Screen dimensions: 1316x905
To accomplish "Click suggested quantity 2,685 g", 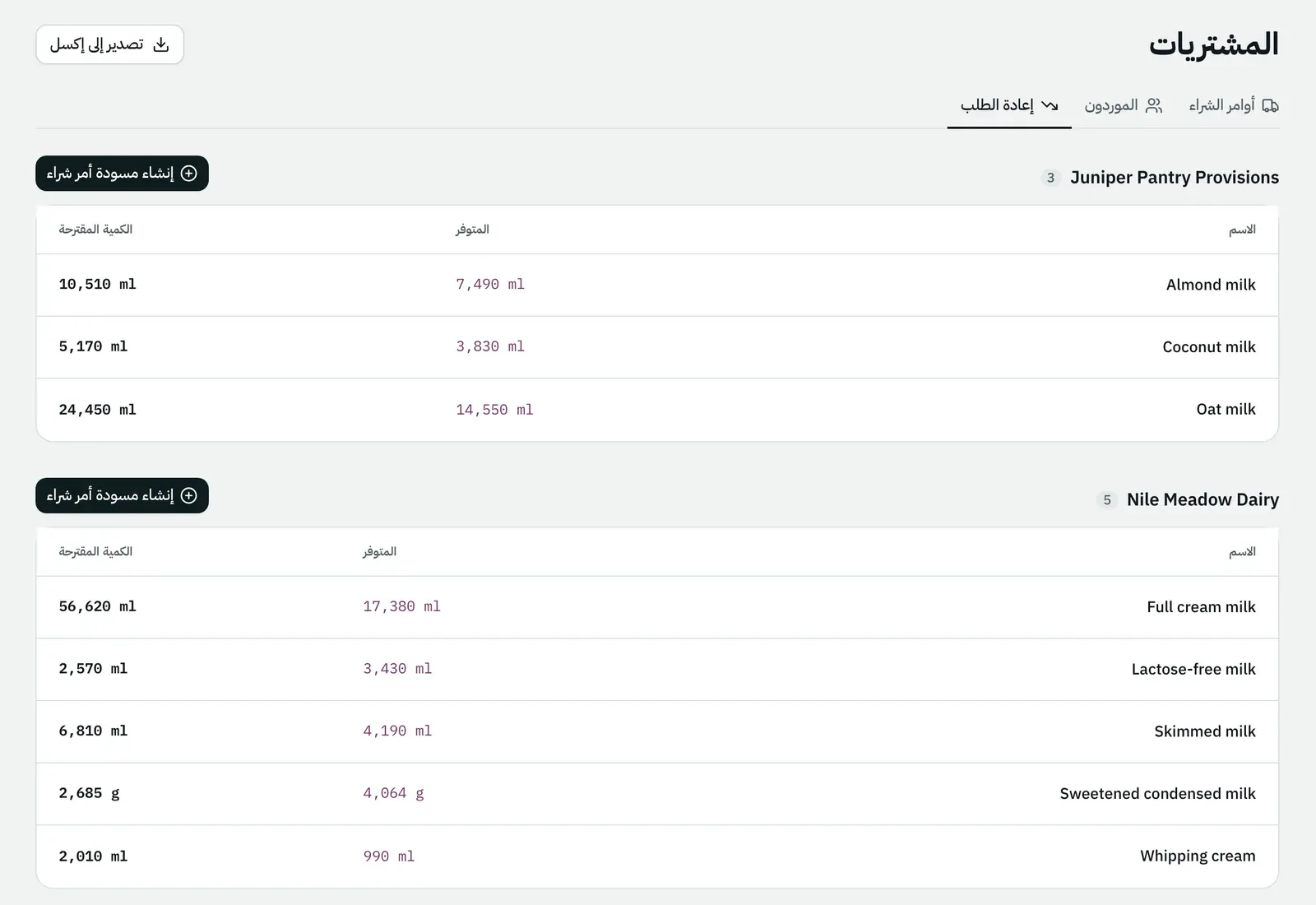I will click(x=89, y=794).
